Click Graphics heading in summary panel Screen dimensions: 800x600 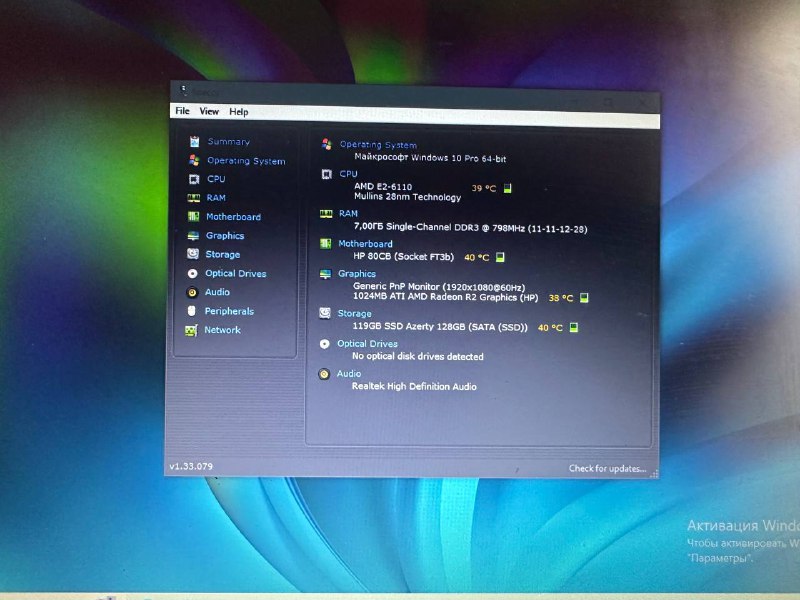point(357,274)
